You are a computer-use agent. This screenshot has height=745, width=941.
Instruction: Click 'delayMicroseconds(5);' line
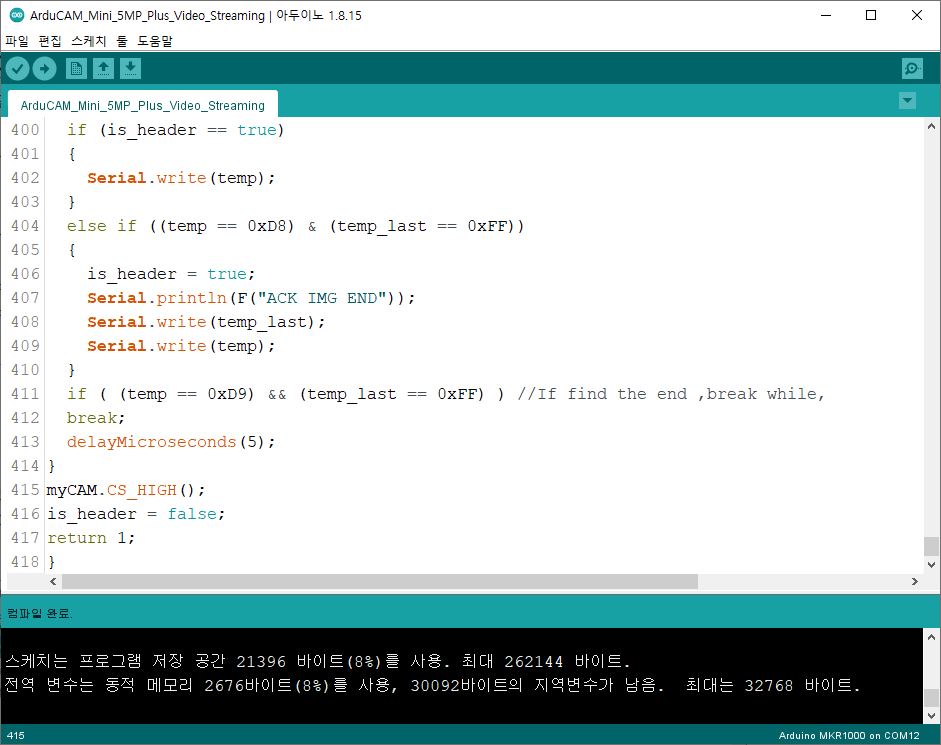pyautogui.click(x=171, y=442)
